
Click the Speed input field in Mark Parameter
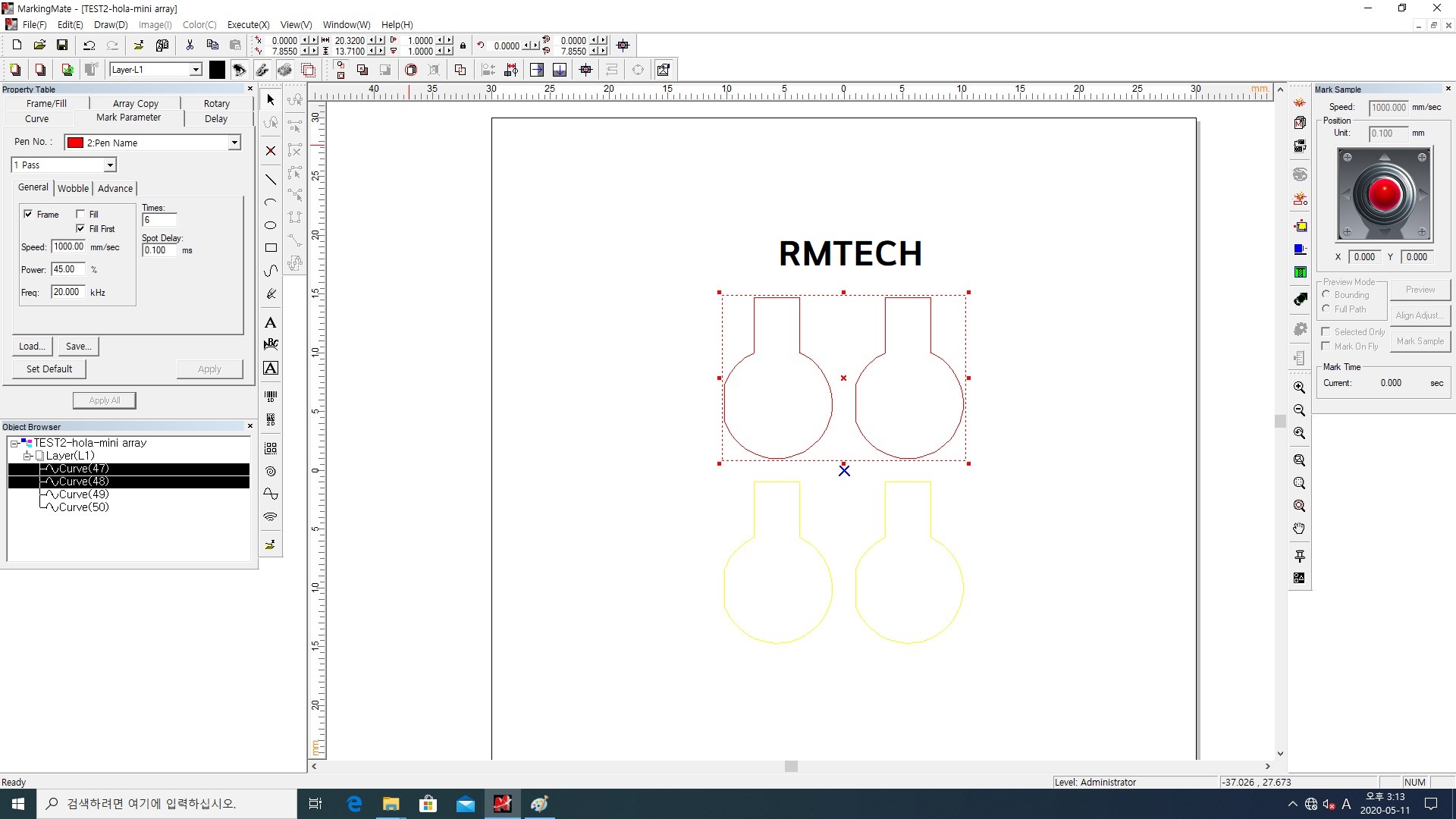pyautogui.click(x=68, y=246)
